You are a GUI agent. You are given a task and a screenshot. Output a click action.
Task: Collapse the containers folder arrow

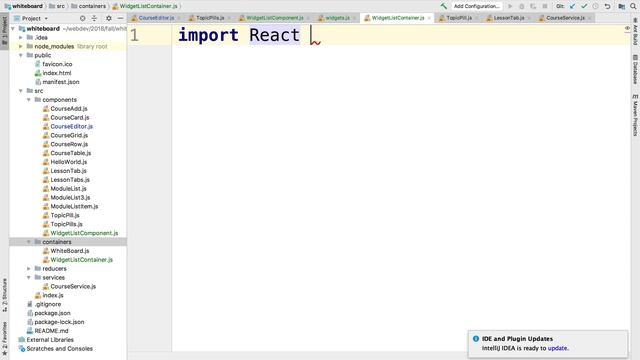[29, 242]
